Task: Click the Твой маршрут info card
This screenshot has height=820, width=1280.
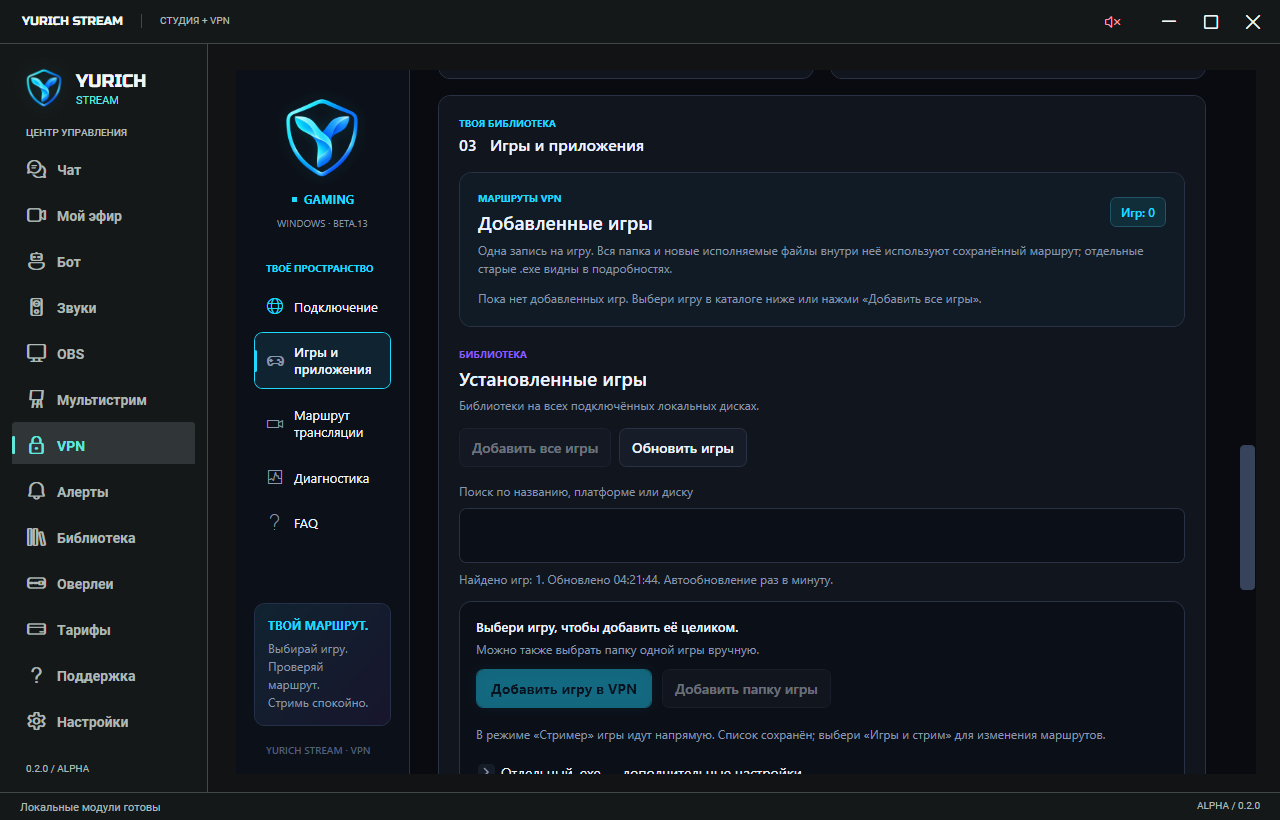Action: tap(322, 664)
